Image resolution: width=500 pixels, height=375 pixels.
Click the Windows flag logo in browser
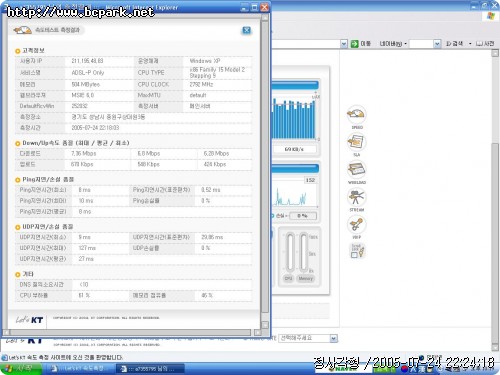[491, 16]
